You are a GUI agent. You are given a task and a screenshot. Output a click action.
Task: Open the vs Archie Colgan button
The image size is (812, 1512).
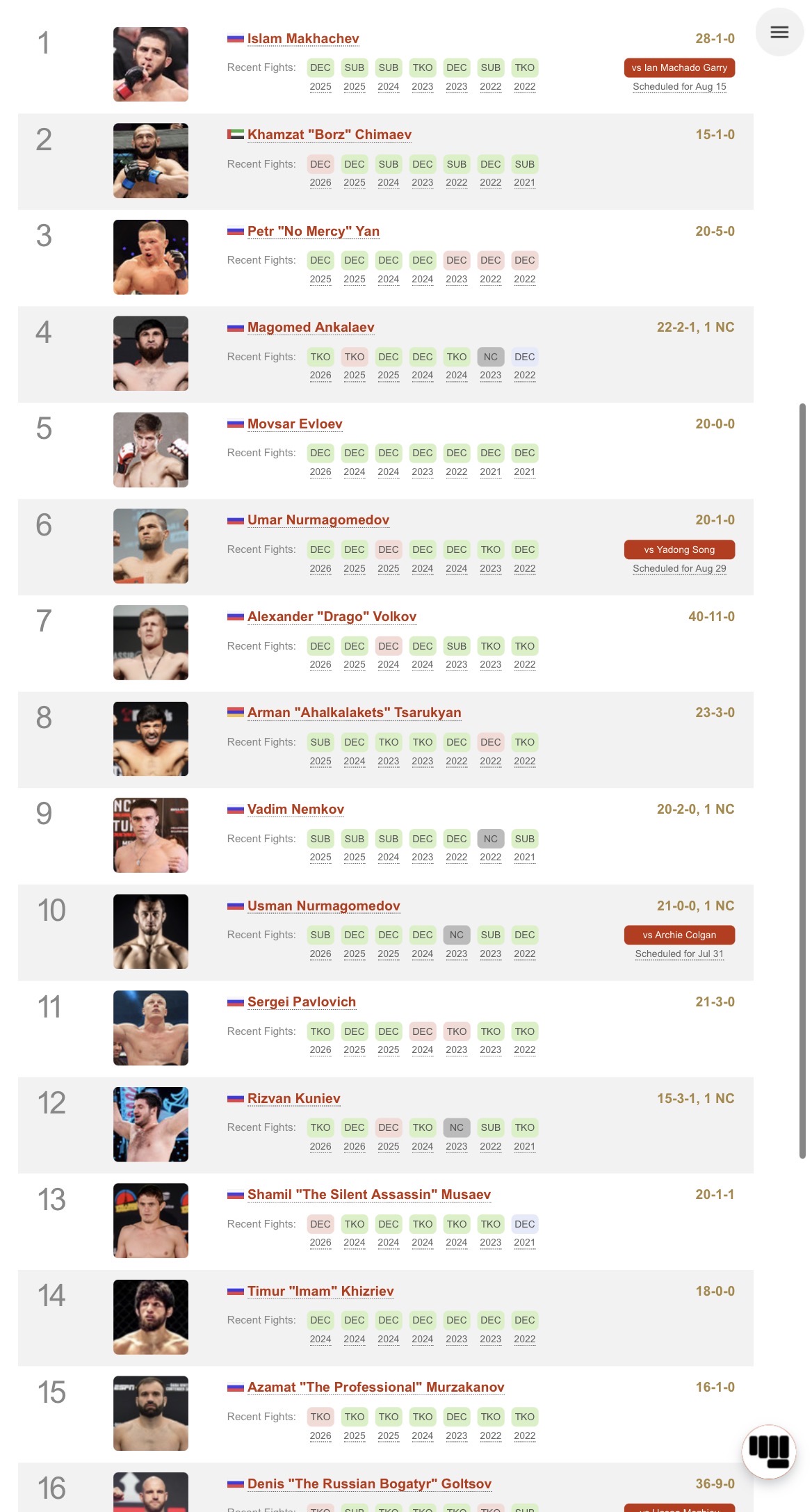point(679,935)
